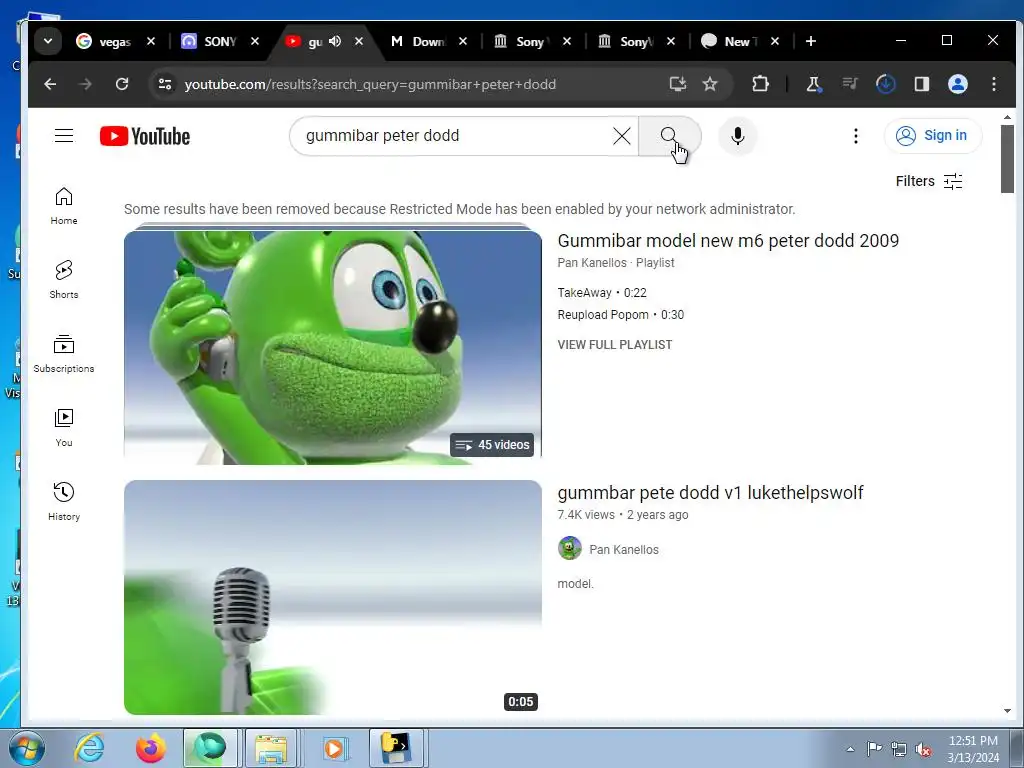Image resolution: width=1024 pixels, height=768 pixels.
Task: Bookmark this page with star icon
Action: click(x=710, y=84)
